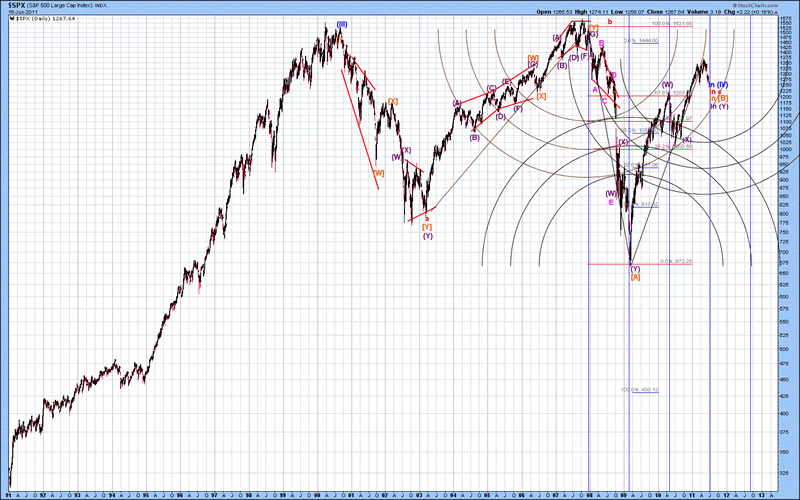Click the blue (III) wave label at 2000 peak
This screenshot has height=500, width=800.
tap(342, 24)
